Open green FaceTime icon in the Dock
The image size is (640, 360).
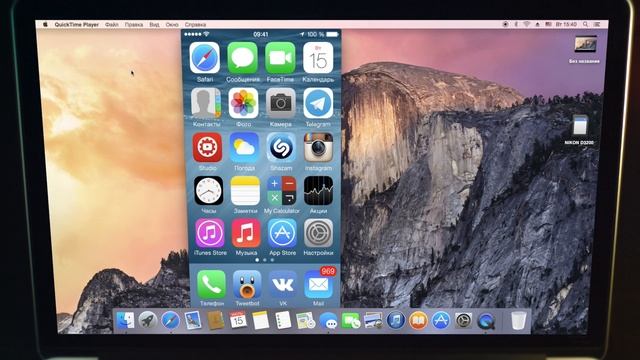click(x=351, y=320)
